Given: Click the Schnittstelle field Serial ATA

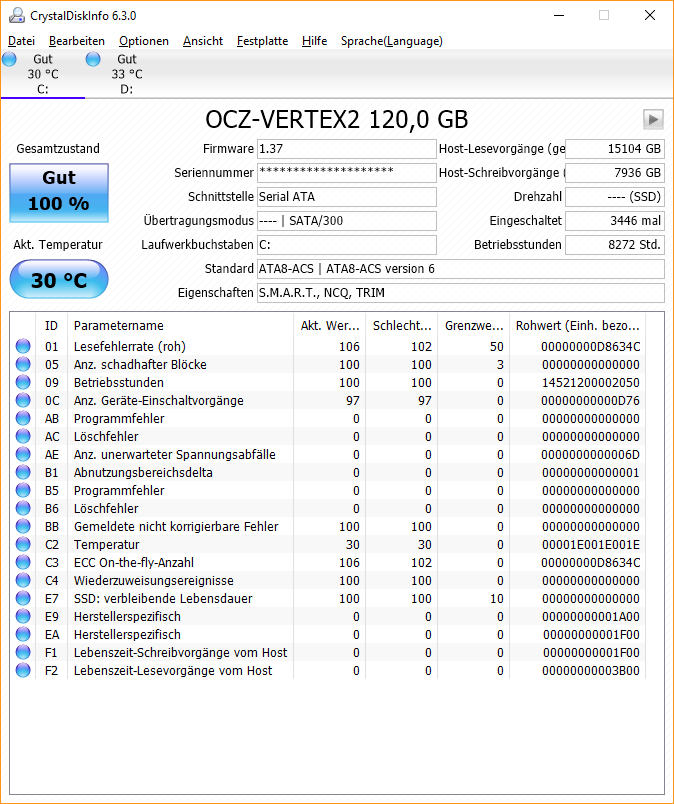Looking at the screenshot, I should pyautogui.click(x=347, y=197).
